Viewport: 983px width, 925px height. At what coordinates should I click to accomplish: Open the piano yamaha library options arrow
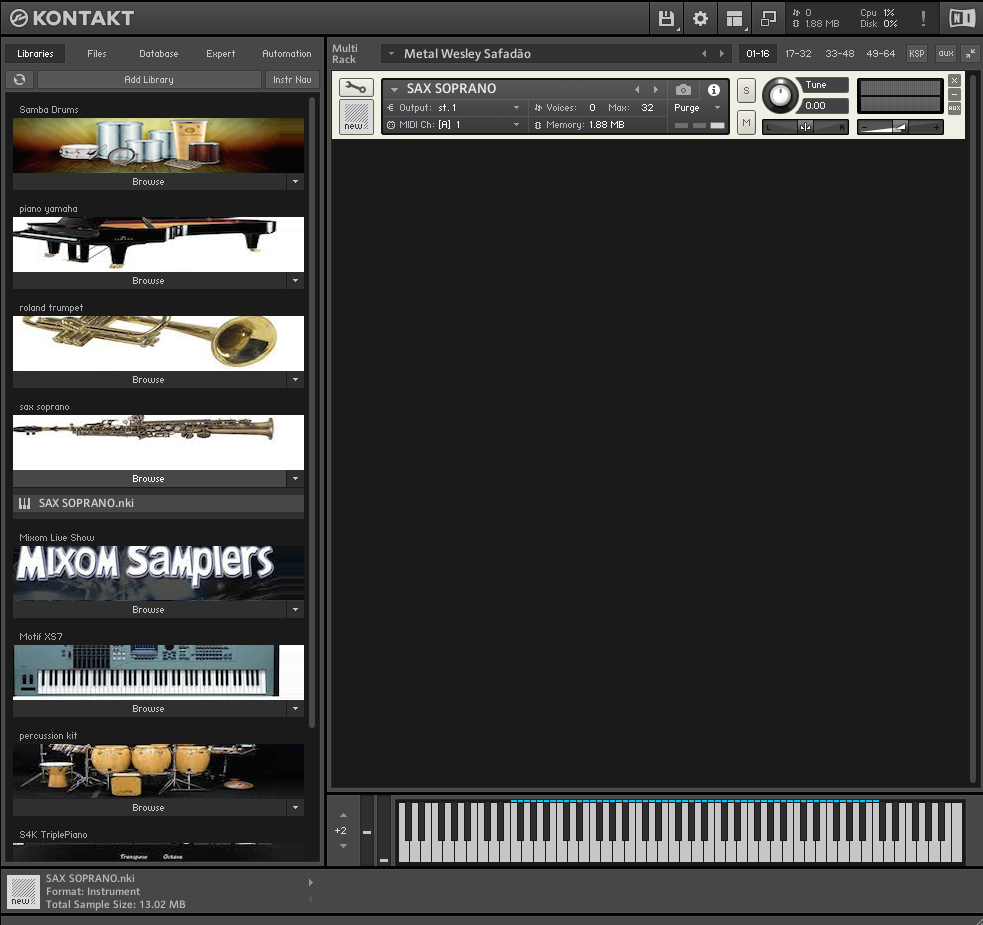(x=295, y=281)
